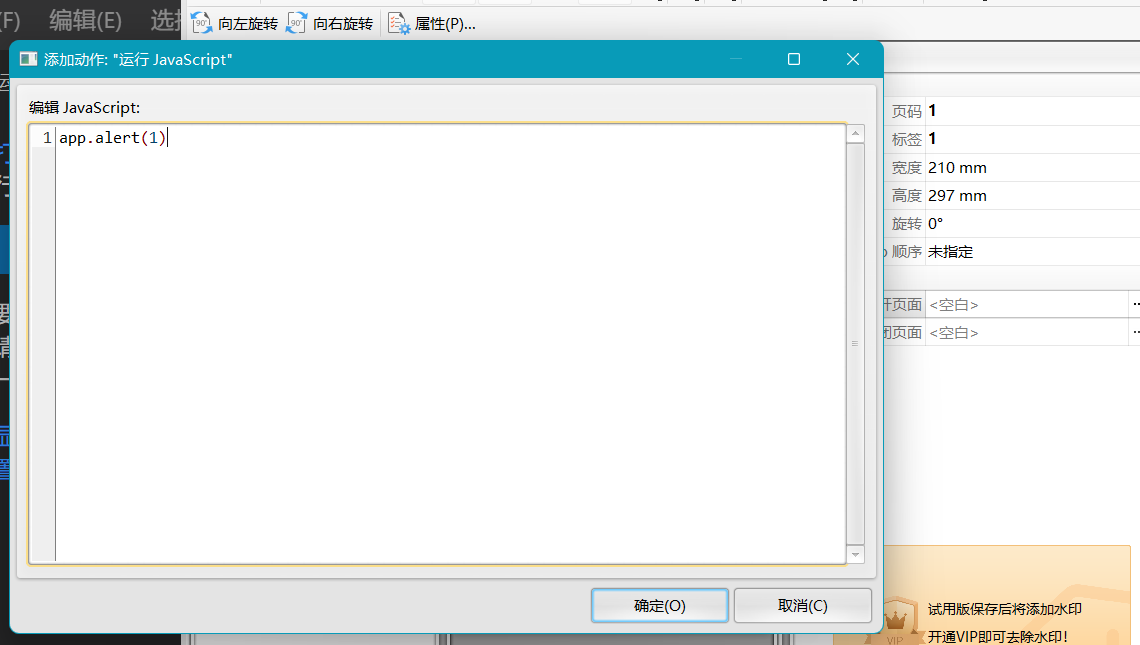Click the 顺序 value 未指定
Image resolution: width=1140 pixels, height=645 pixels.
click(950, 252)
